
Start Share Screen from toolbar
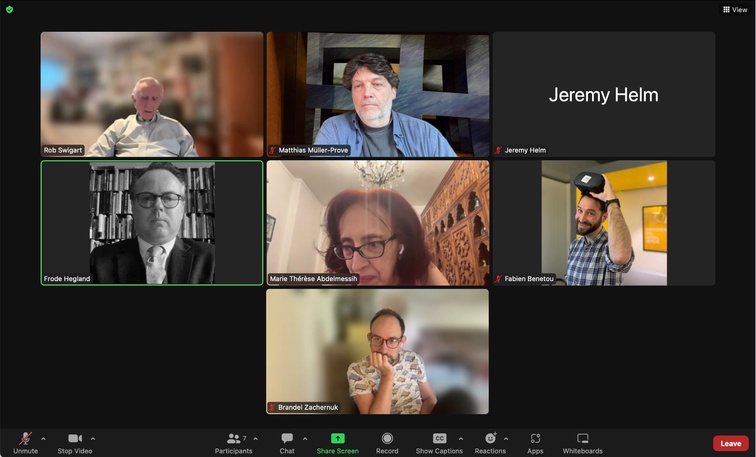337,439
